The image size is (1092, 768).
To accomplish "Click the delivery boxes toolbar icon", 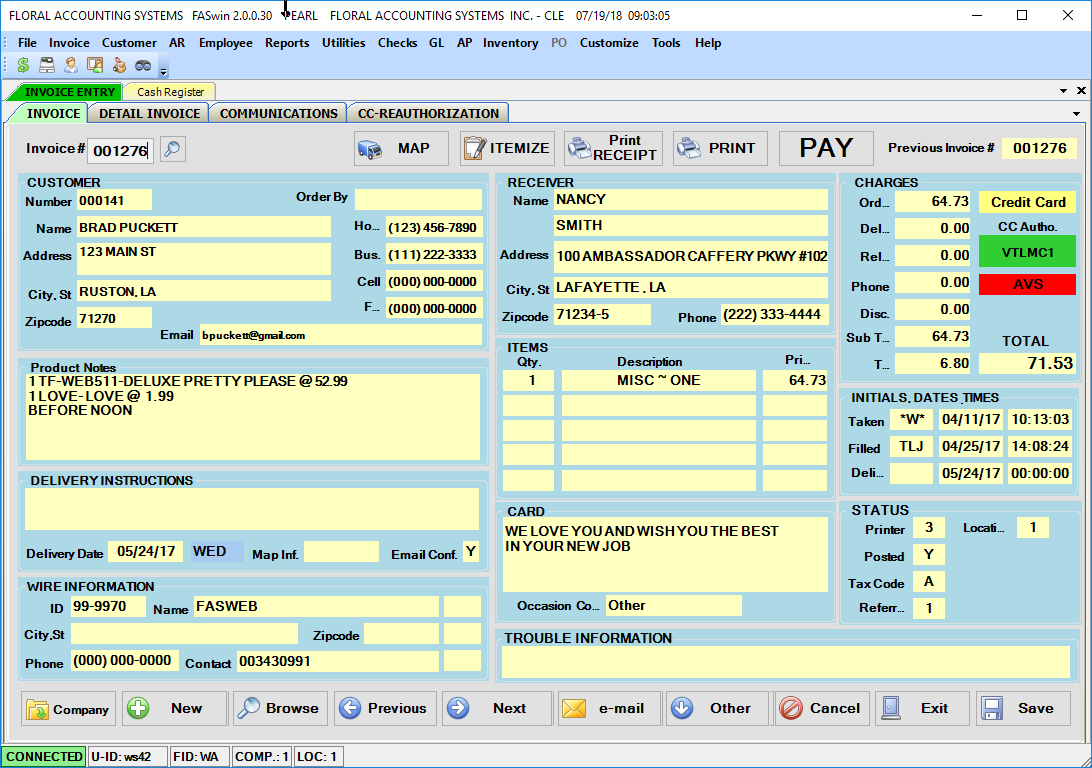I will 119,65.
